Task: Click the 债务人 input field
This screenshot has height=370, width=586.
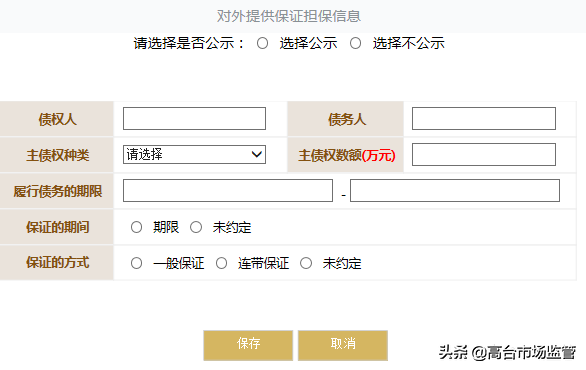Action: (484, 118)
